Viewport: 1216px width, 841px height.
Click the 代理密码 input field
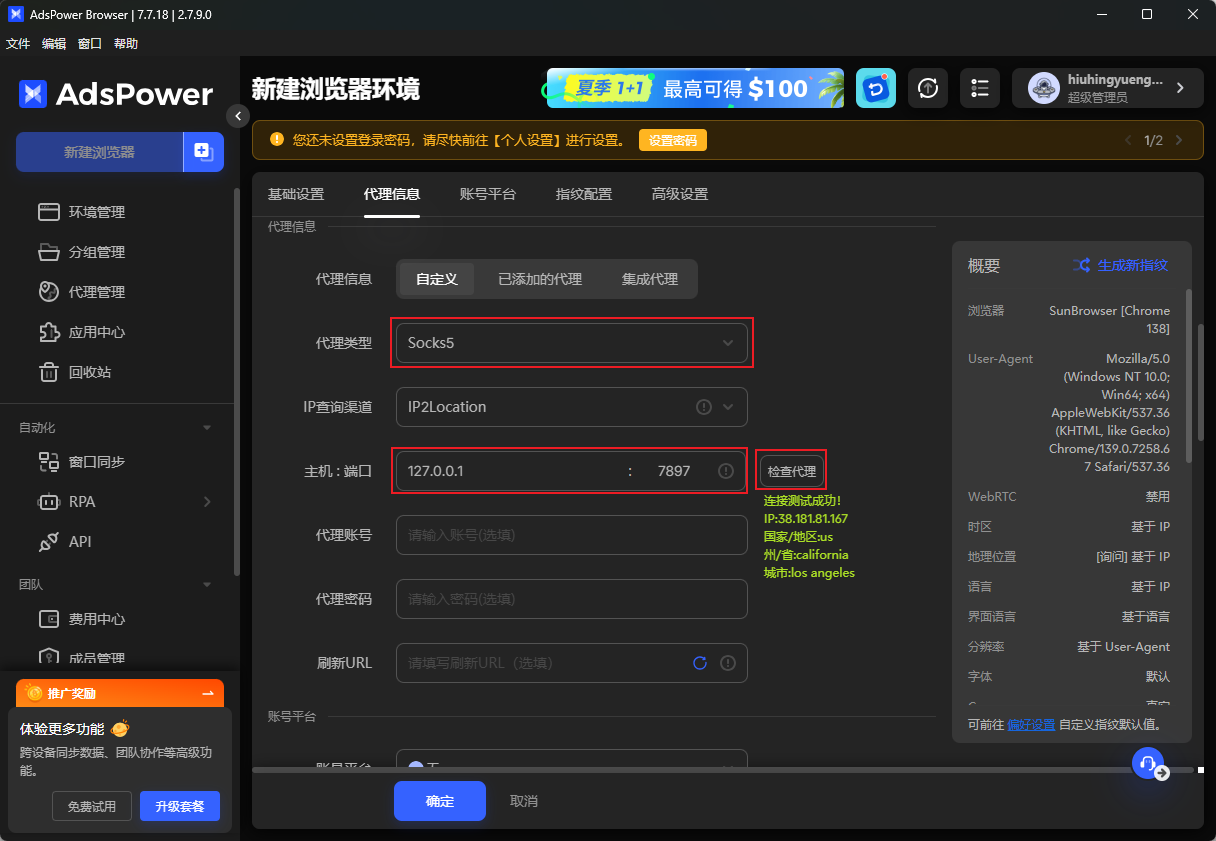tap(572, 599)
